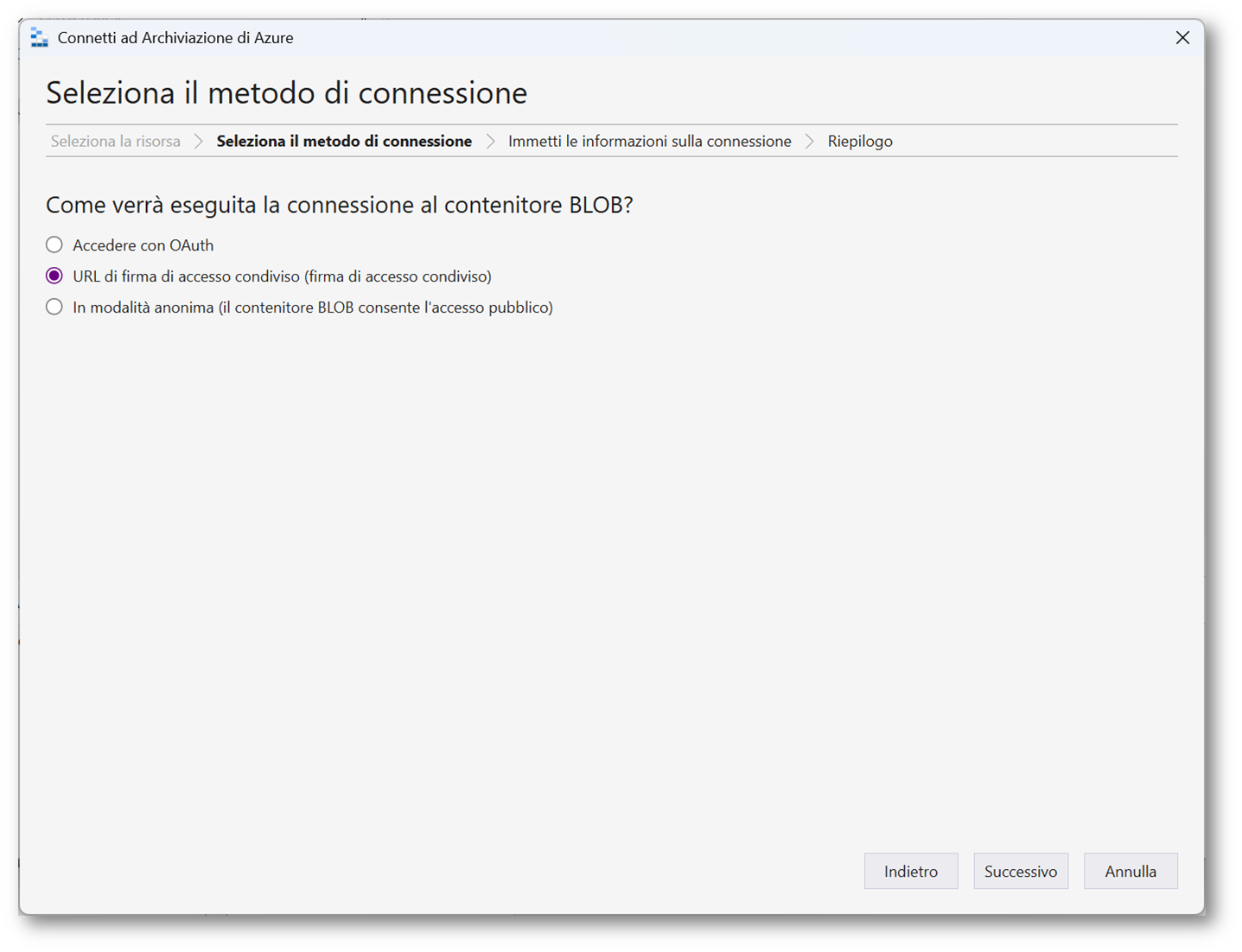Click the chevron before Riepilogo
Screen dimensions: 1242x952
(810, 142)
